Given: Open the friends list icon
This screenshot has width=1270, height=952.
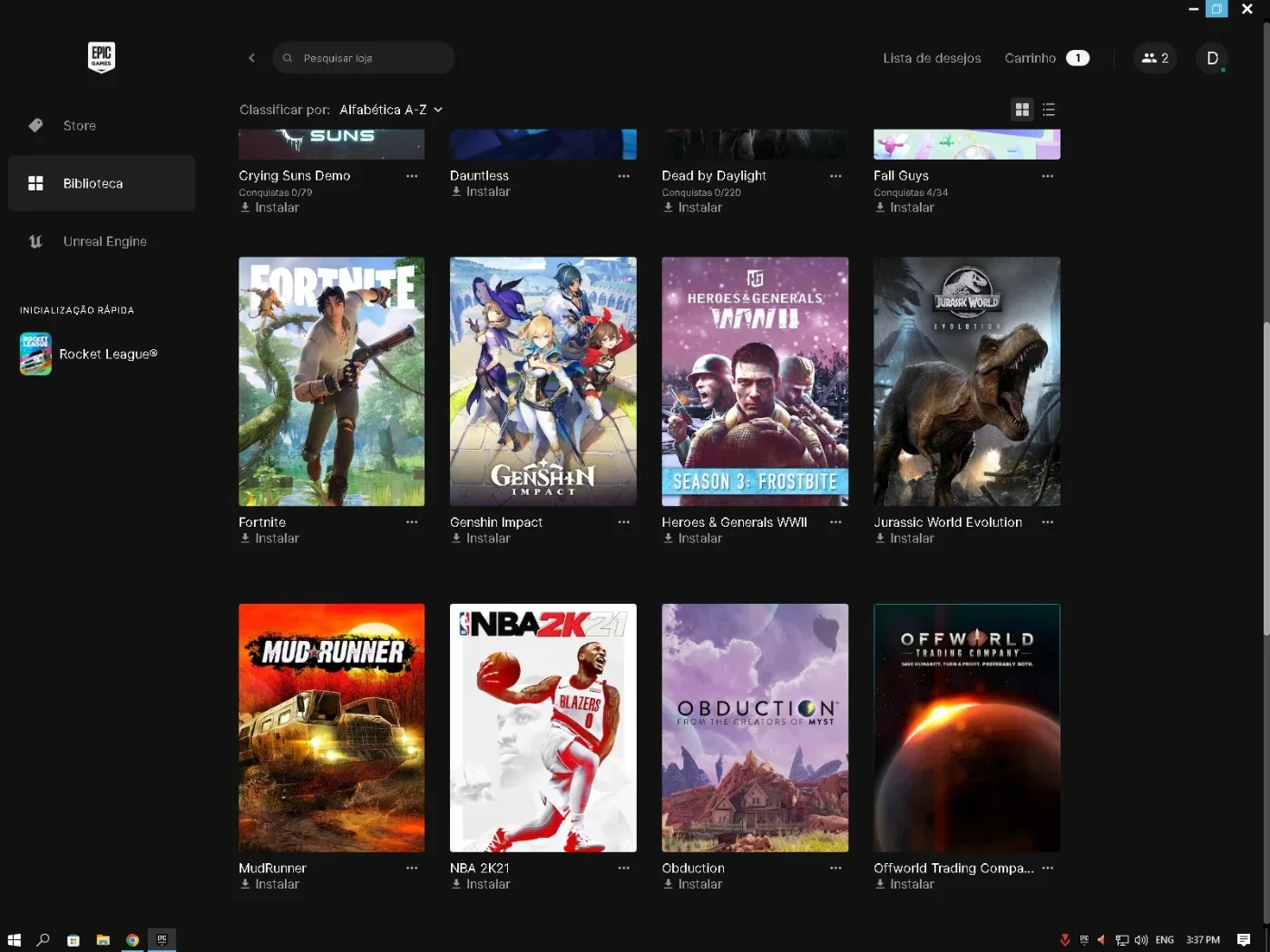Looking at the screenshot, I should 1155,58.
